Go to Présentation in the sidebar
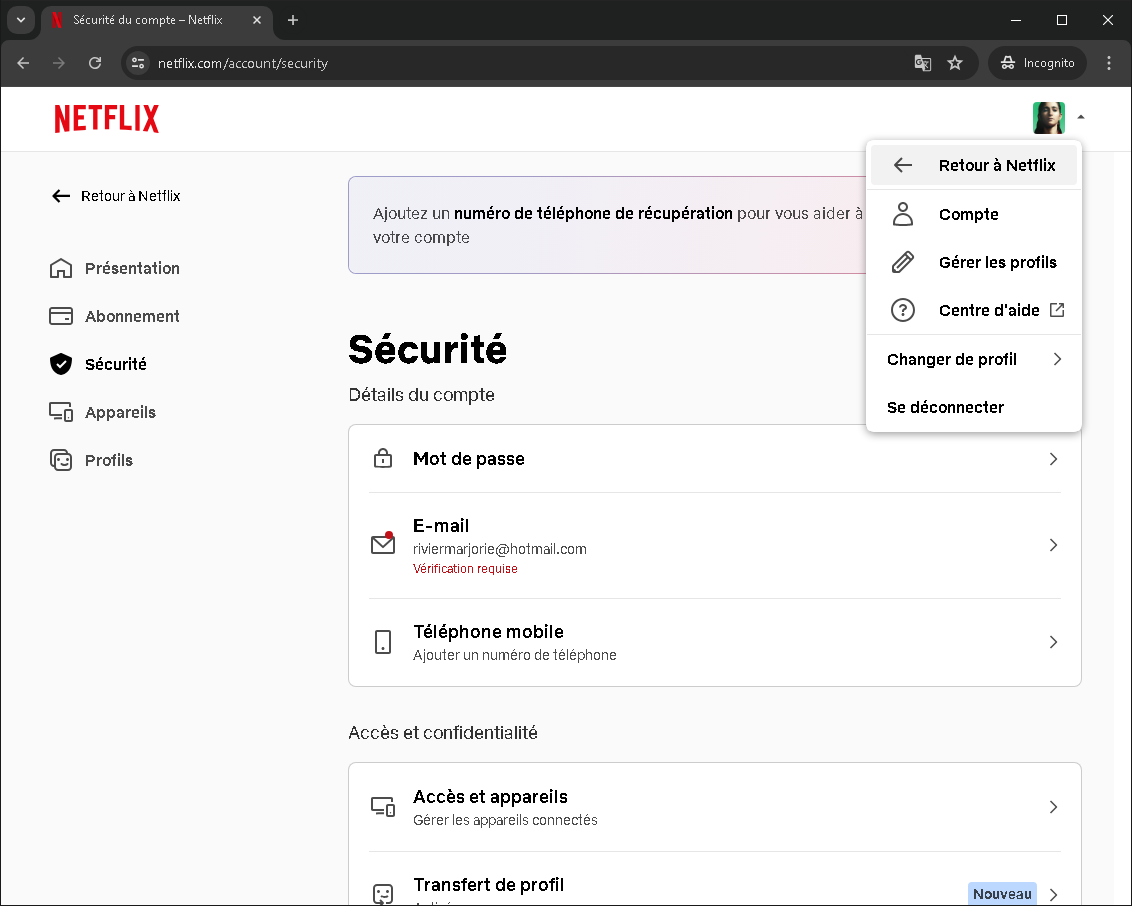This screenshot has width=1132, height=906. (115, 269)
